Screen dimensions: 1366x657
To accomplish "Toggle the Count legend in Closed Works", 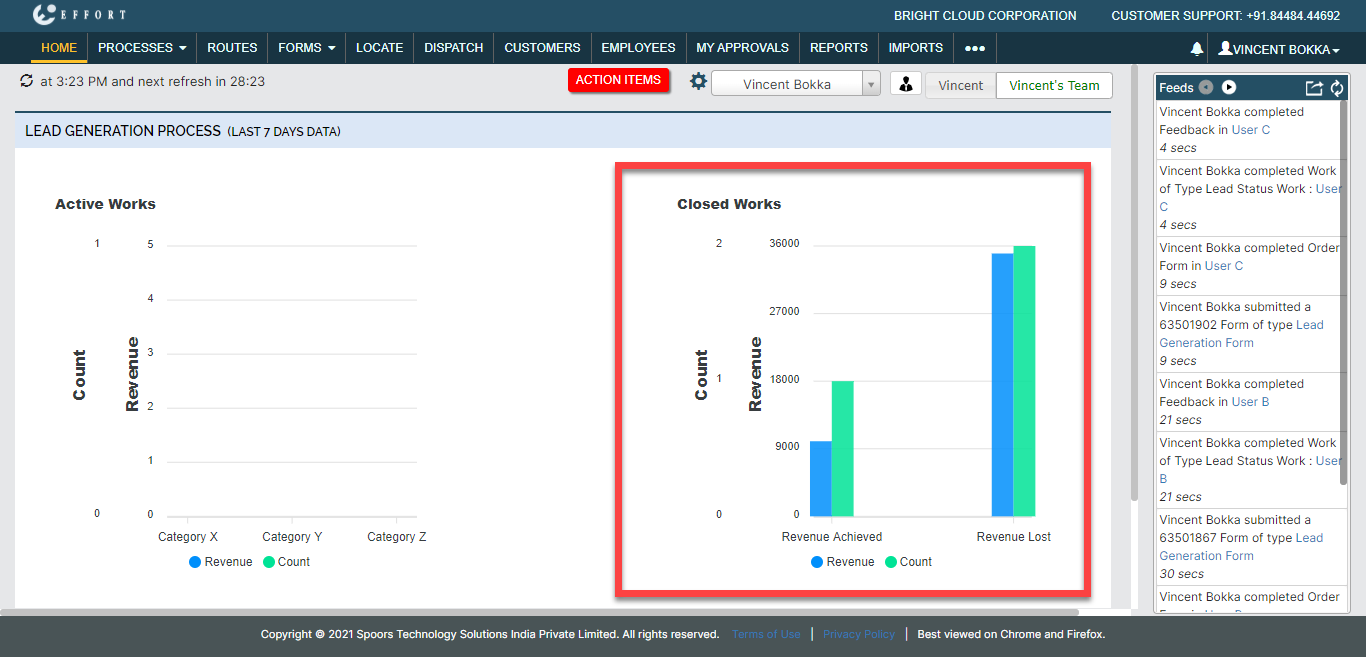I will (907, 562).
